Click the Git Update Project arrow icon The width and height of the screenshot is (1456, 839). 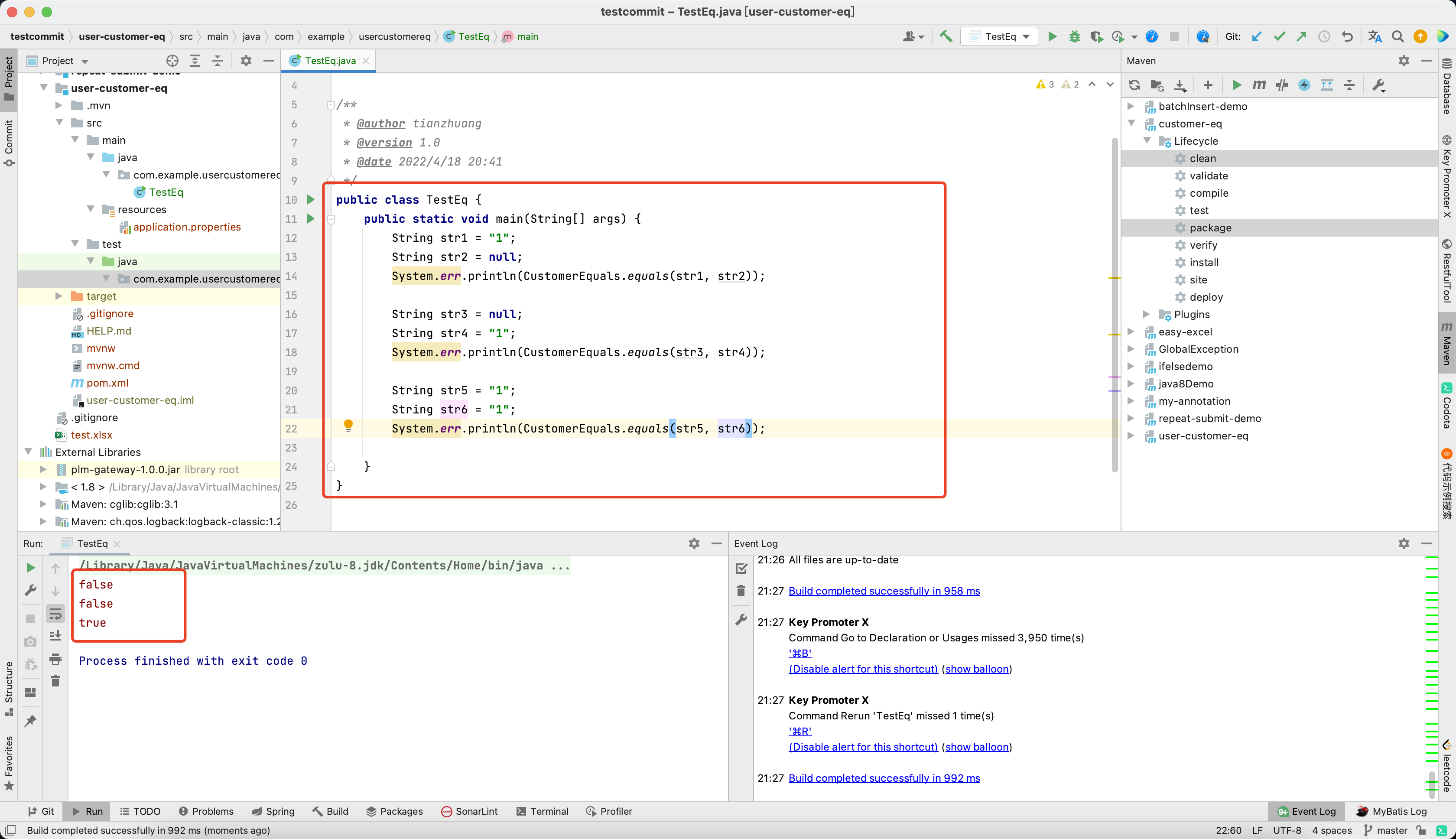click(1257, 36)
